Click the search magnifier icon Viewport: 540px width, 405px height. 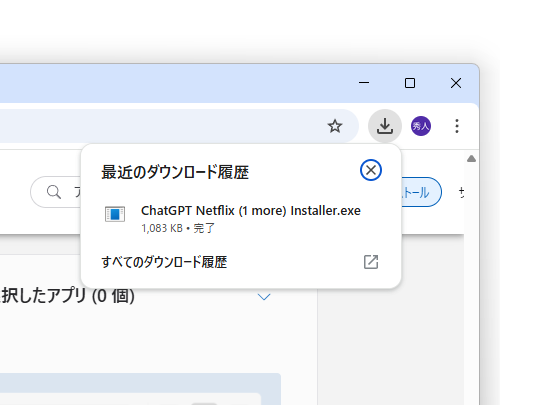point(54,192)
